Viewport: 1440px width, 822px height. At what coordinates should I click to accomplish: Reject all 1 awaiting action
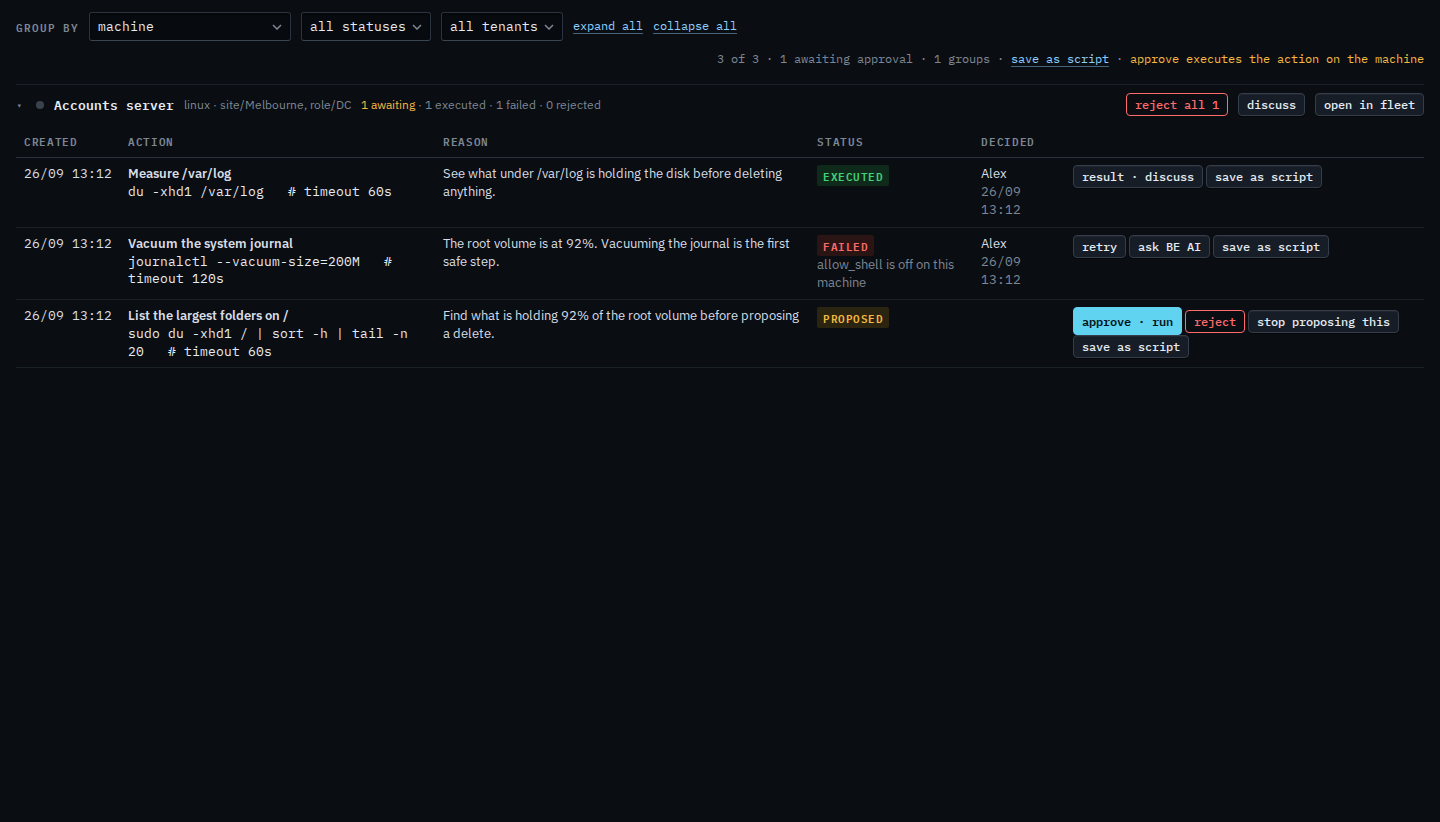pyautogui.click(x=1177, y=105)
